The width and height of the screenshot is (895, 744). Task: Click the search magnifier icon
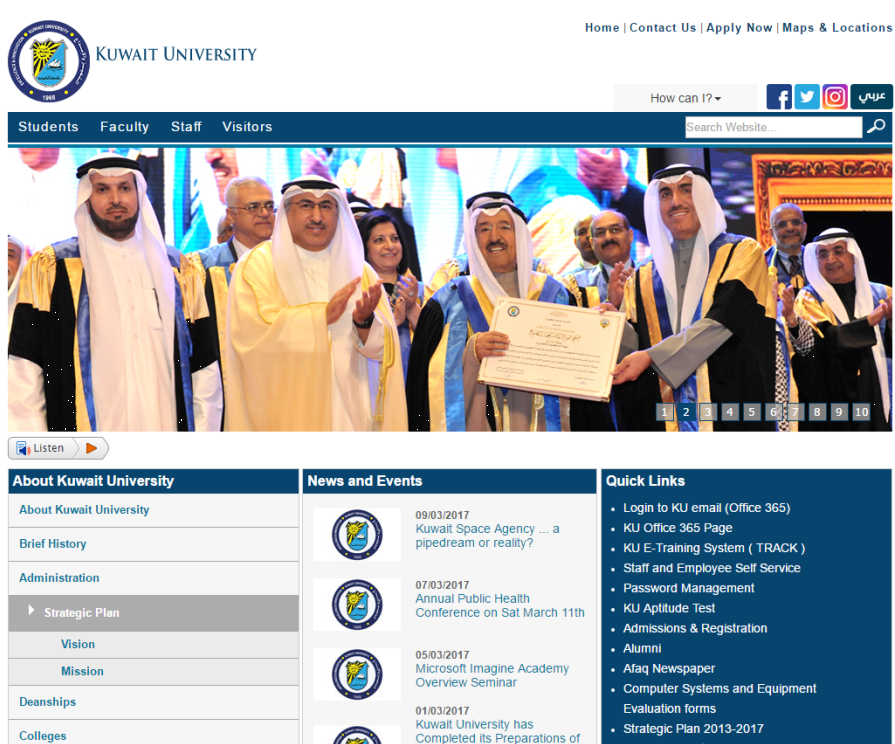click(x=876, y=126)
